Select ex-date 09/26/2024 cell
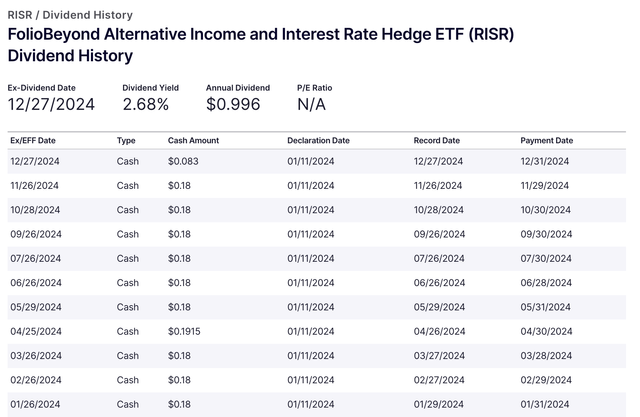640x417 pixels. pyautogui.click(x=36, y=234)
